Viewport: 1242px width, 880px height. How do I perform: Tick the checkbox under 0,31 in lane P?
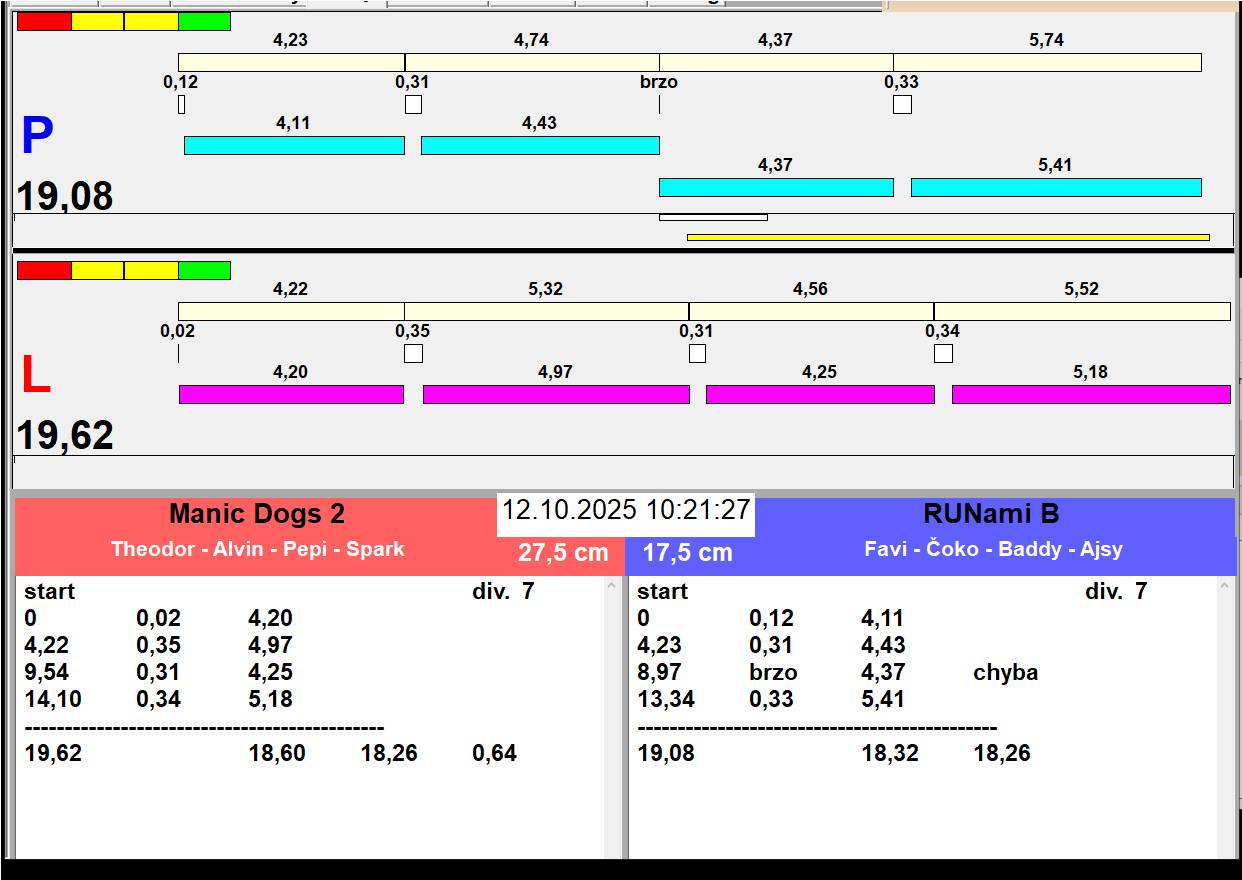(x=413, y=104)
